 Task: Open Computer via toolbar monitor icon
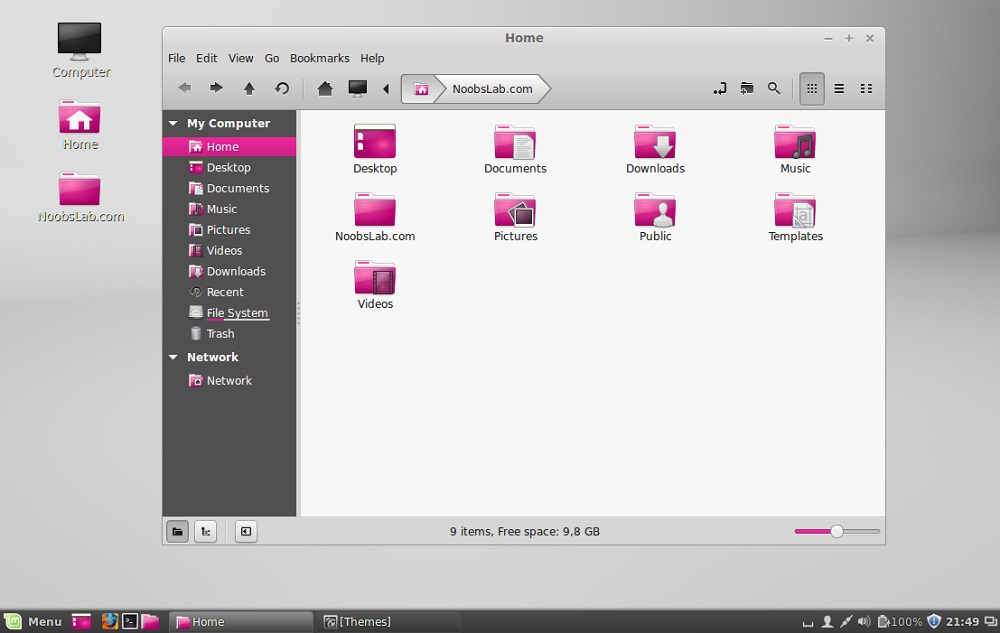(358, 89)
